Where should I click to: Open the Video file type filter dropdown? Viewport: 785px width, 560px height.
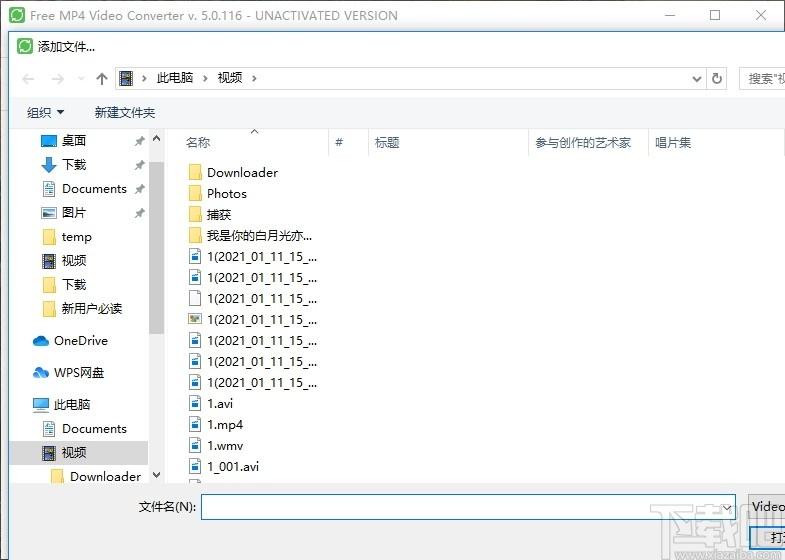(766, 506)
